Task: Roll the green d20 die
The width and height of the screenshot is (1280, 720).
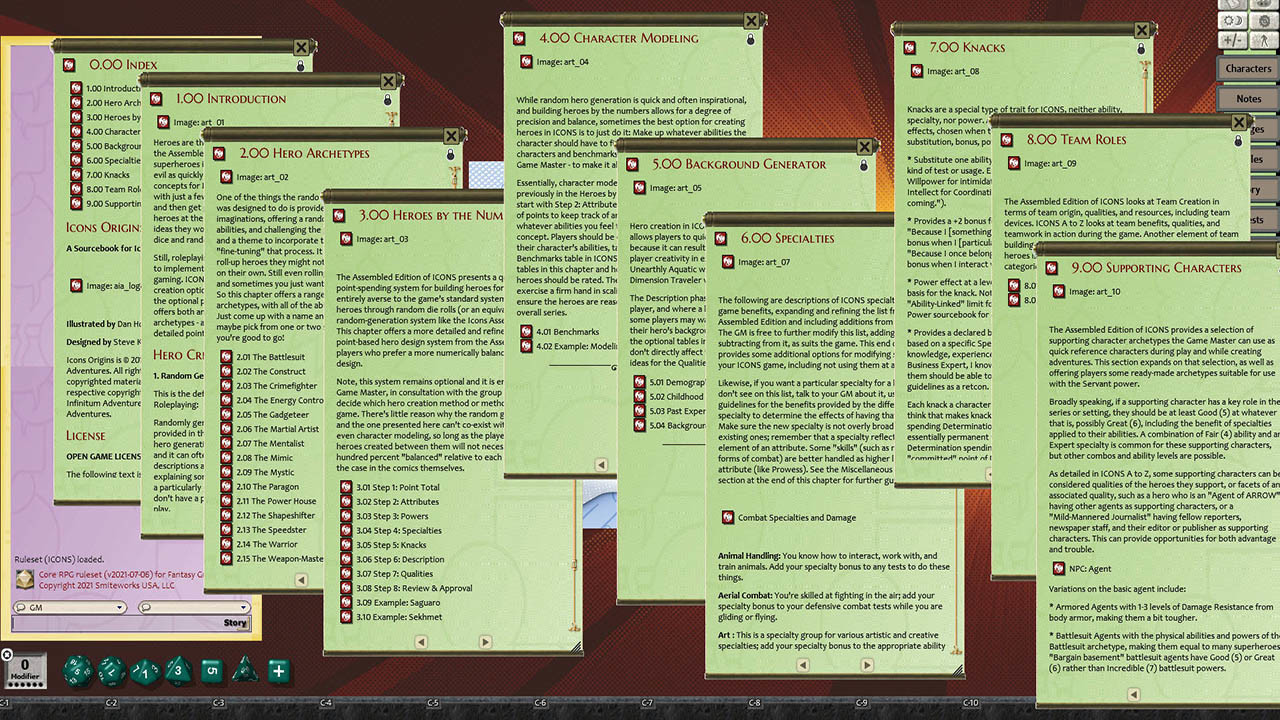Action: tap(77, 670)
